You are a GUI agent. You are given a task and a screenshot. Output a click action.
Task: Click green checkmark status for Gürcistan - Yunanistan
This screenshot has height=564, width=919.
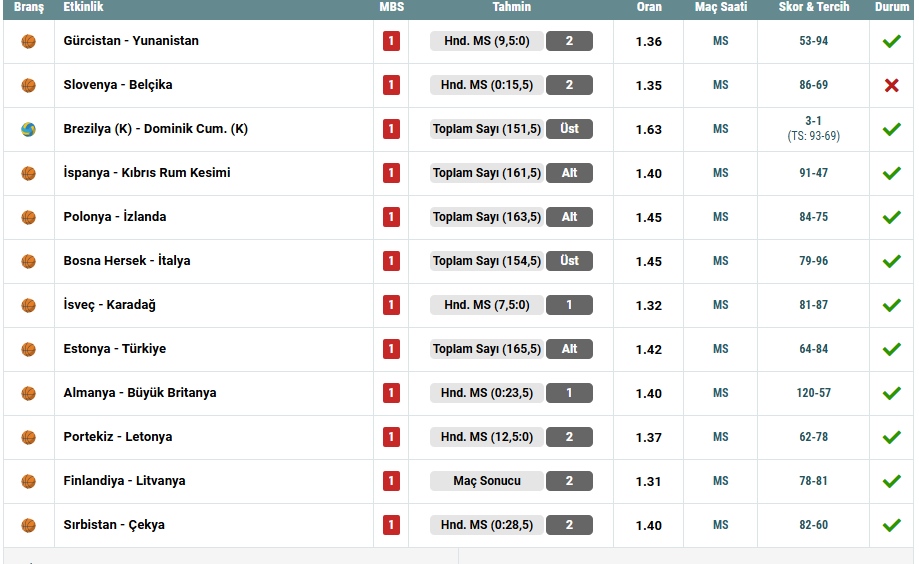pos(891,41)
